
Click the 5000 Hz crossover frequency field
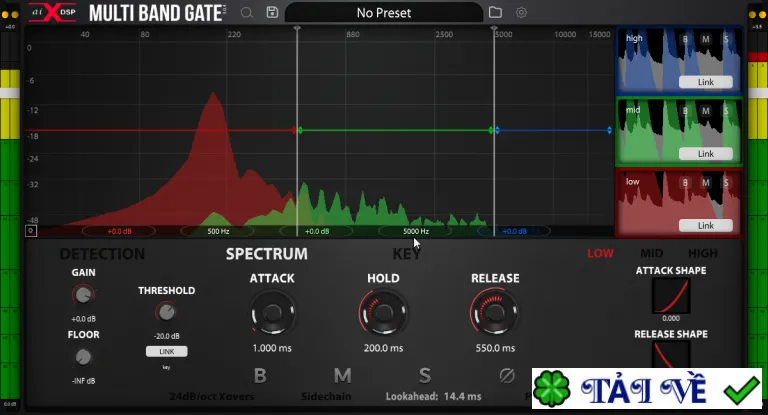point(416,231)
